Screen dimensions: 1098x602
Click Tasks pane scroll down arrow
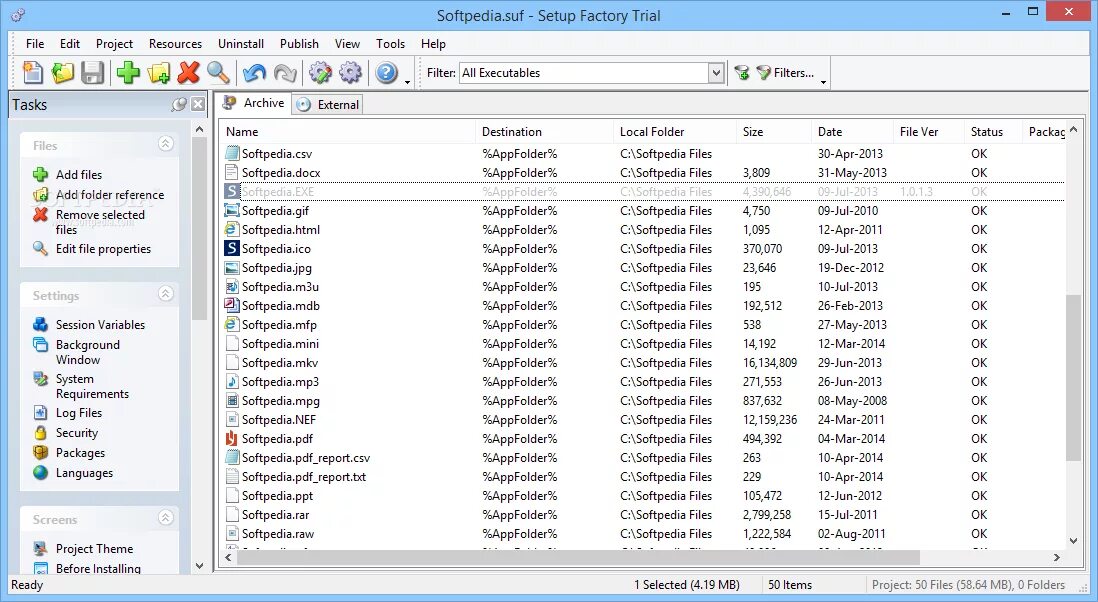[x=200, y=566]
